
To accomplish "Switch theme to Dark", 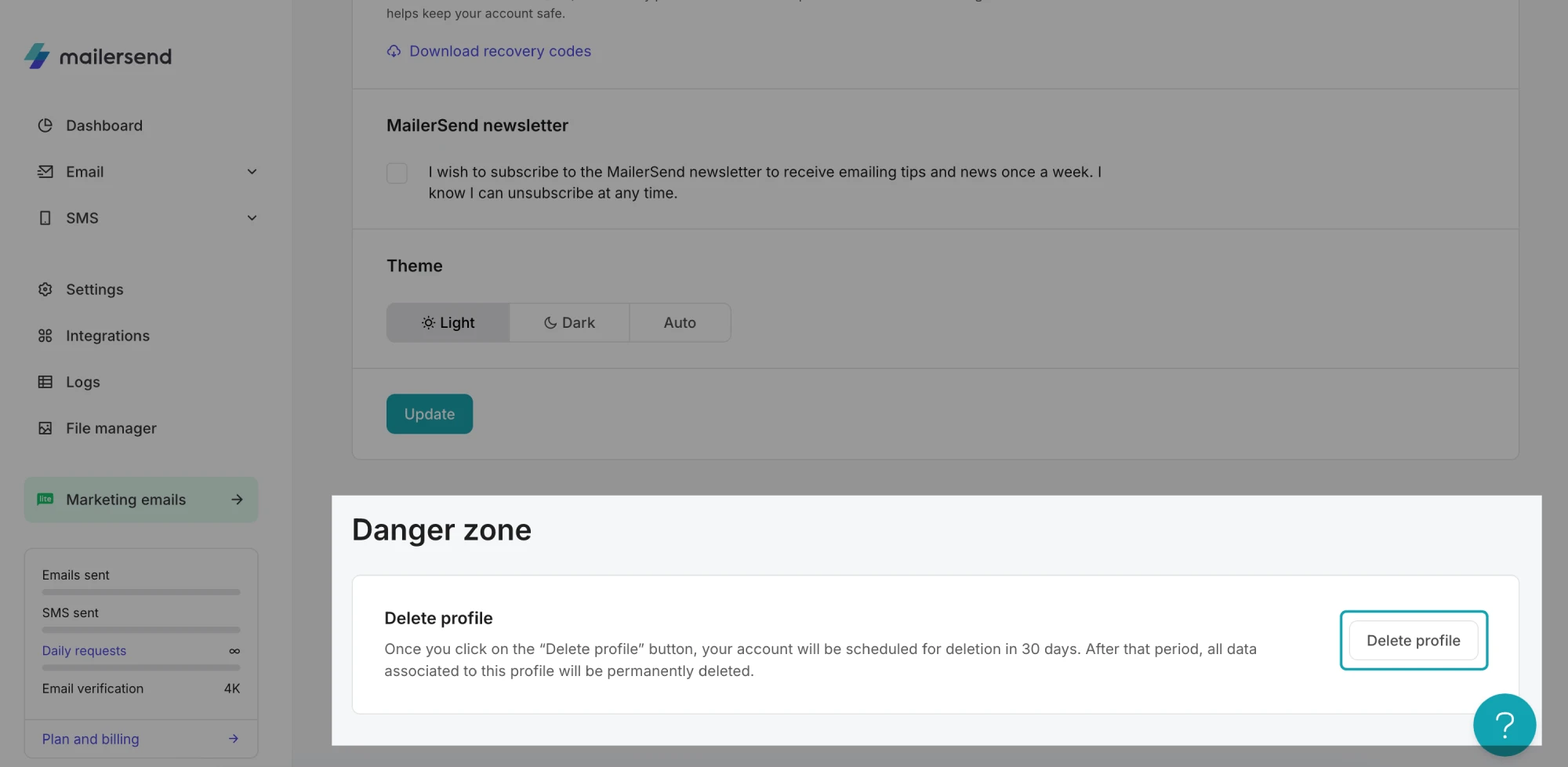I will click(x=569, y=322).
